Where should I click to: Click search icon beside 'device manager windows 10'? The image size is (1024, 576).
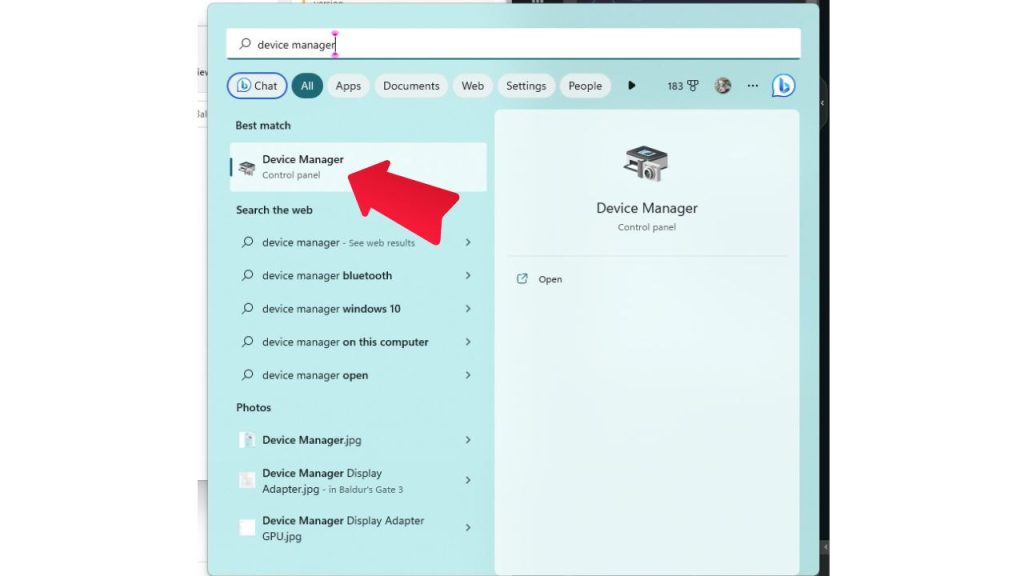point(248,309)
